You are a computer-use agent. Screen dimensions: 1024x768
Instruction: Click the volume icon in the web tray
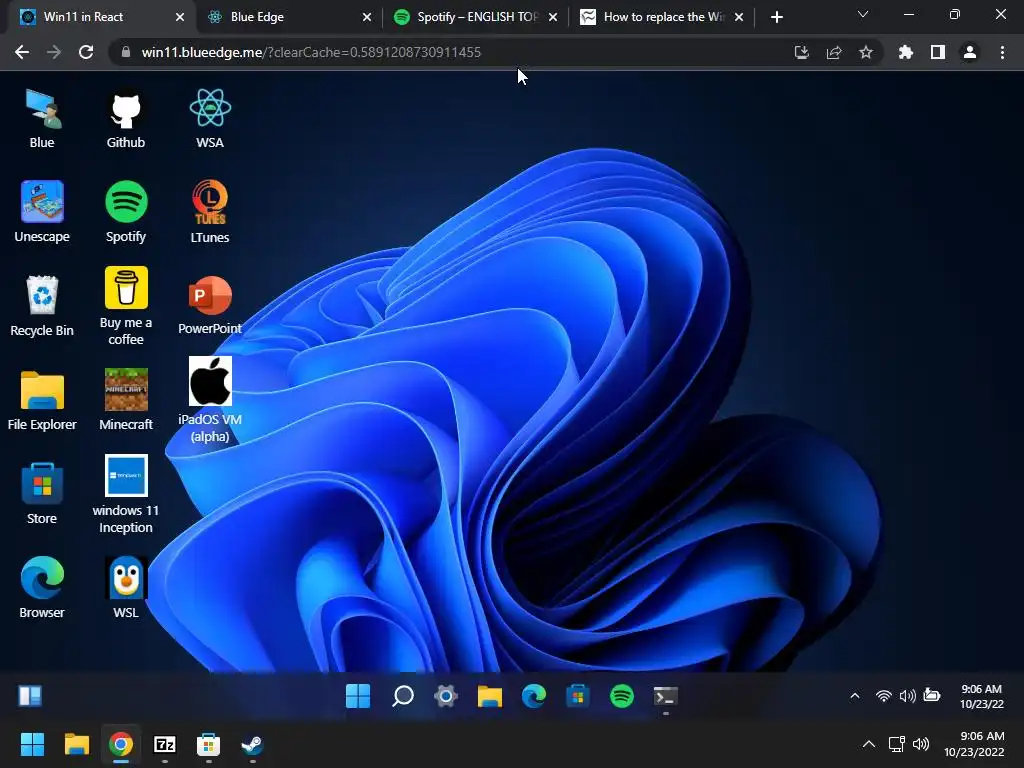(x=907, y=696)
